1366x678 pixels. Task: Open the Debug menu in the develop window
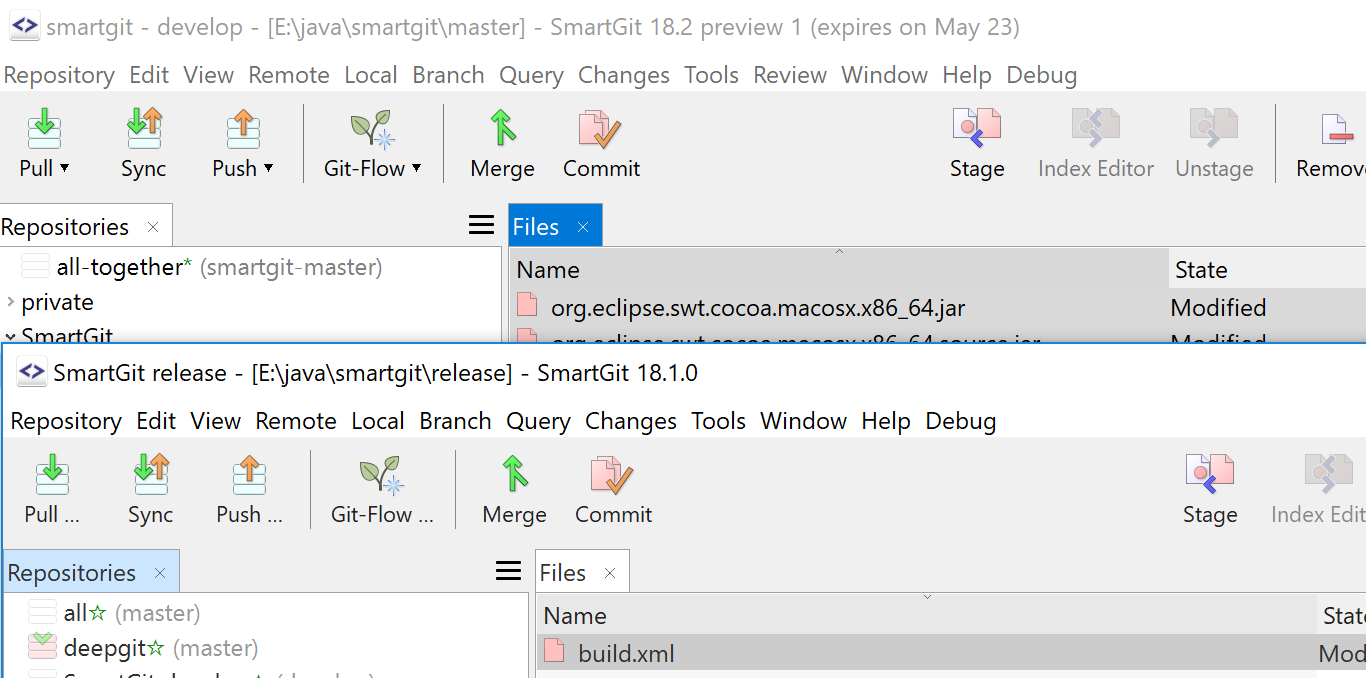1042,75
